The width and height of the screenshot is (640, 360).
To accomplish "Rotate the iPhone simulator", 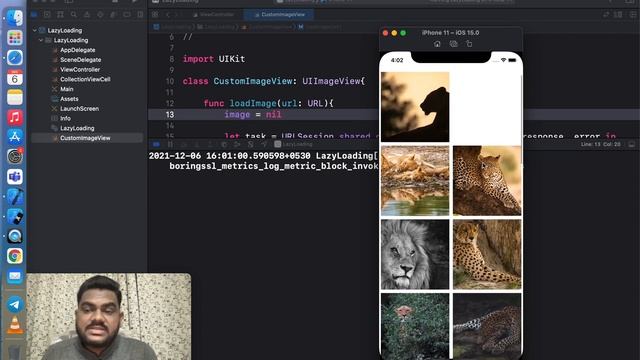I will (x=469, y=44).
